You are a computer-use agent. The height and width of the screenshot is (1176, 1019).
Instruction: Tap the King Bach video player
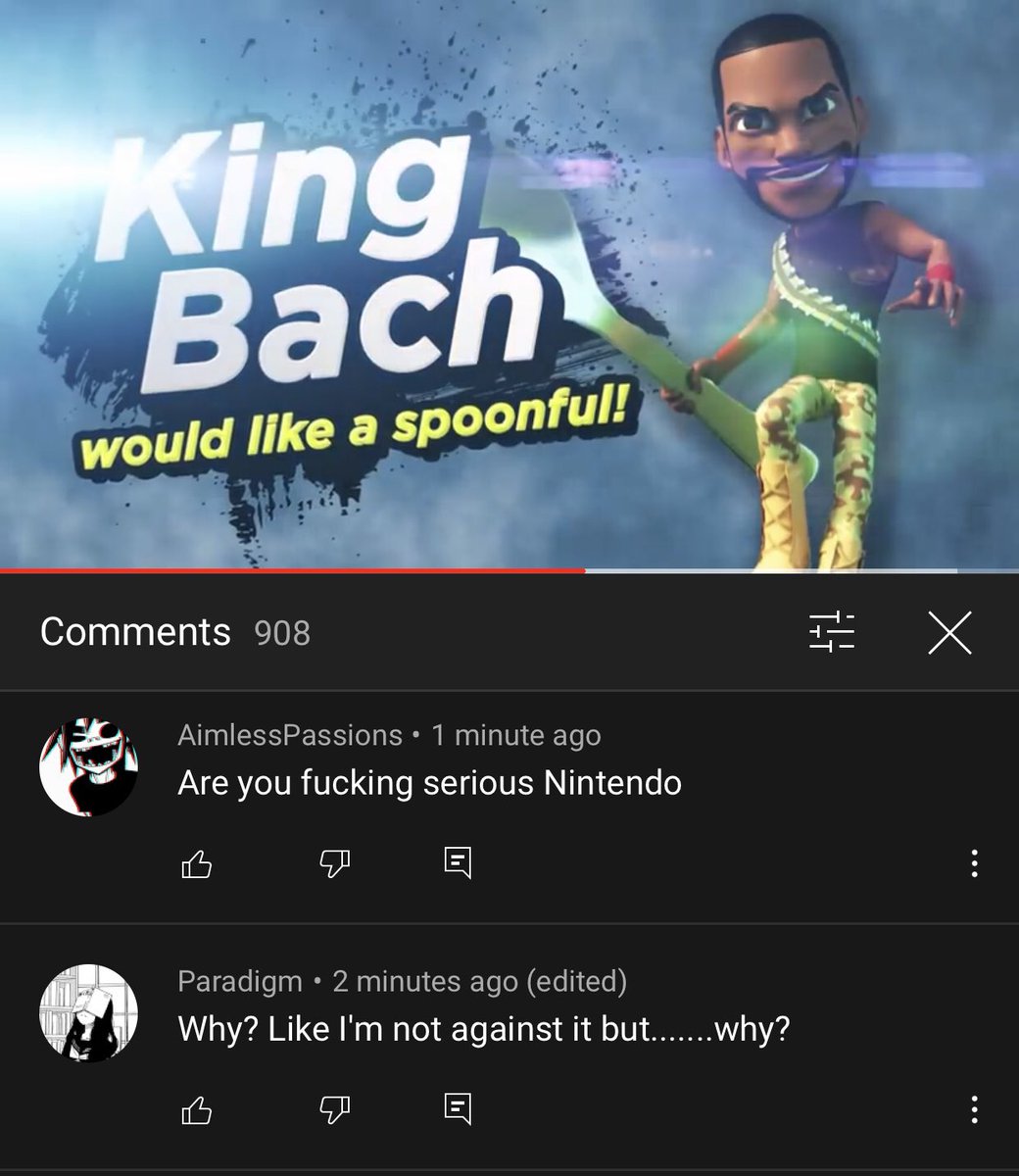point(509,284)
